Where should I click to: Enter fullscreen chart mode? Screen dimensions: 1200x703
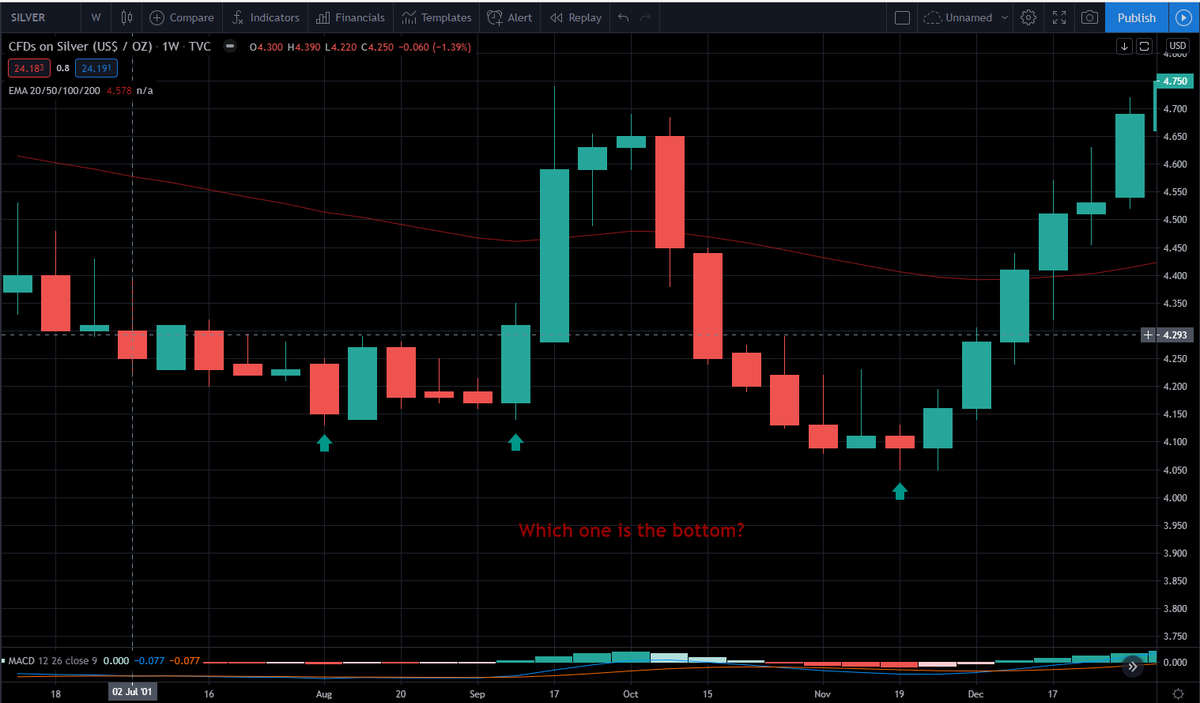(1059, 17)
